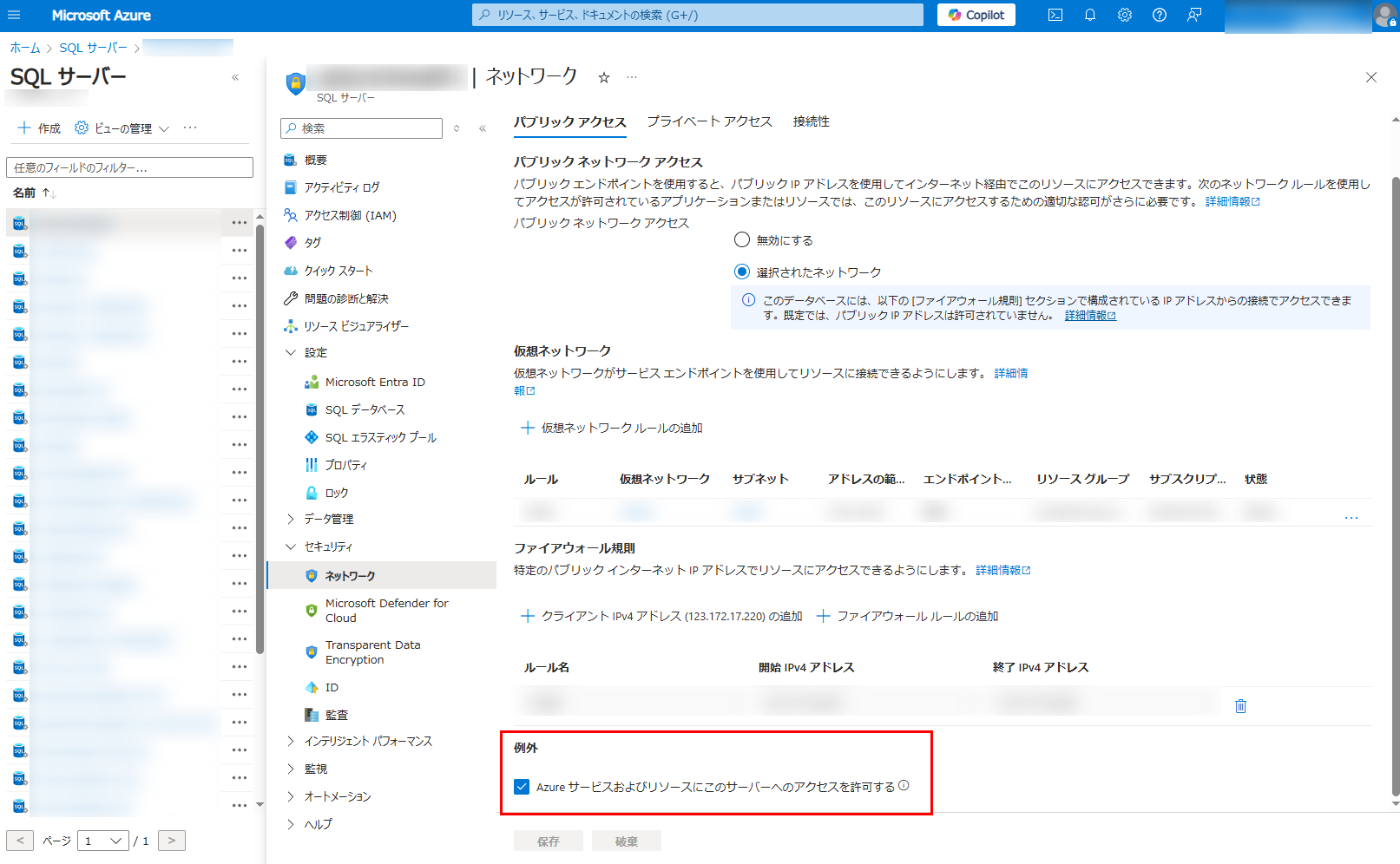Open 詳細情報 link under ファイアウォール規則

click(1003, 571)
